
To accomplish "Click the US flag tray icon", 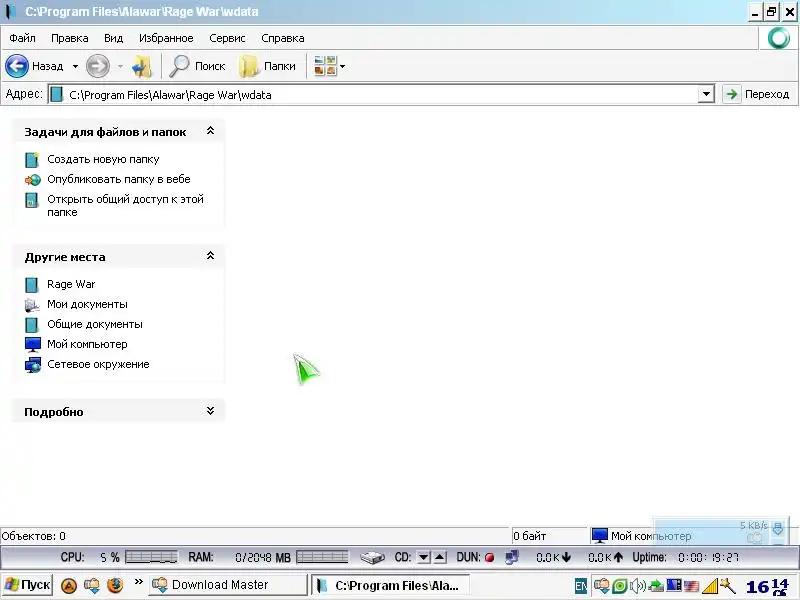I will (x=691, y=586).
